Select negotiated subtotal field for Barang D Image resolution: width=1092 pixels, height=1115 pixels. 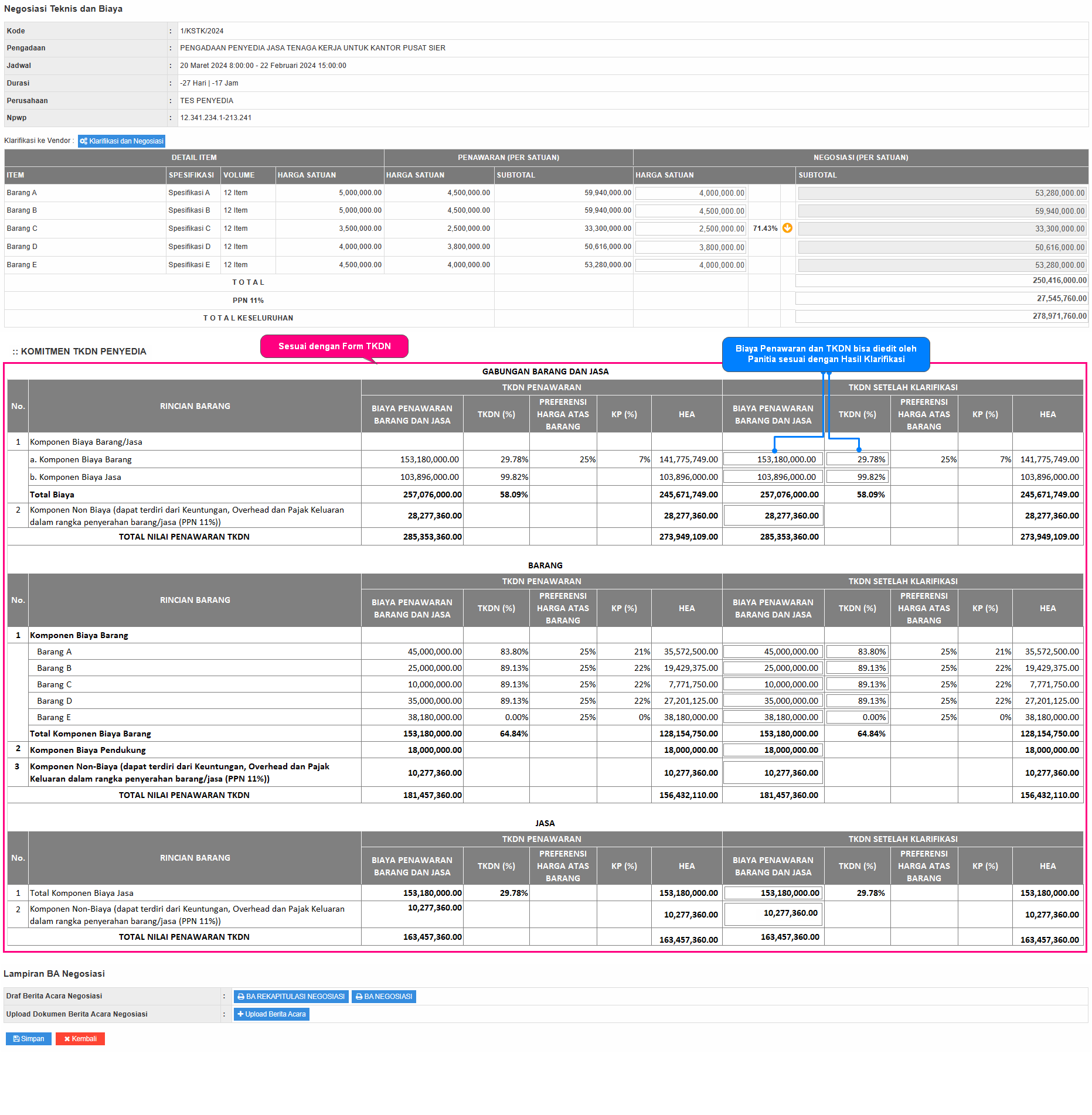pyautogui.click(x=943, y=247)
